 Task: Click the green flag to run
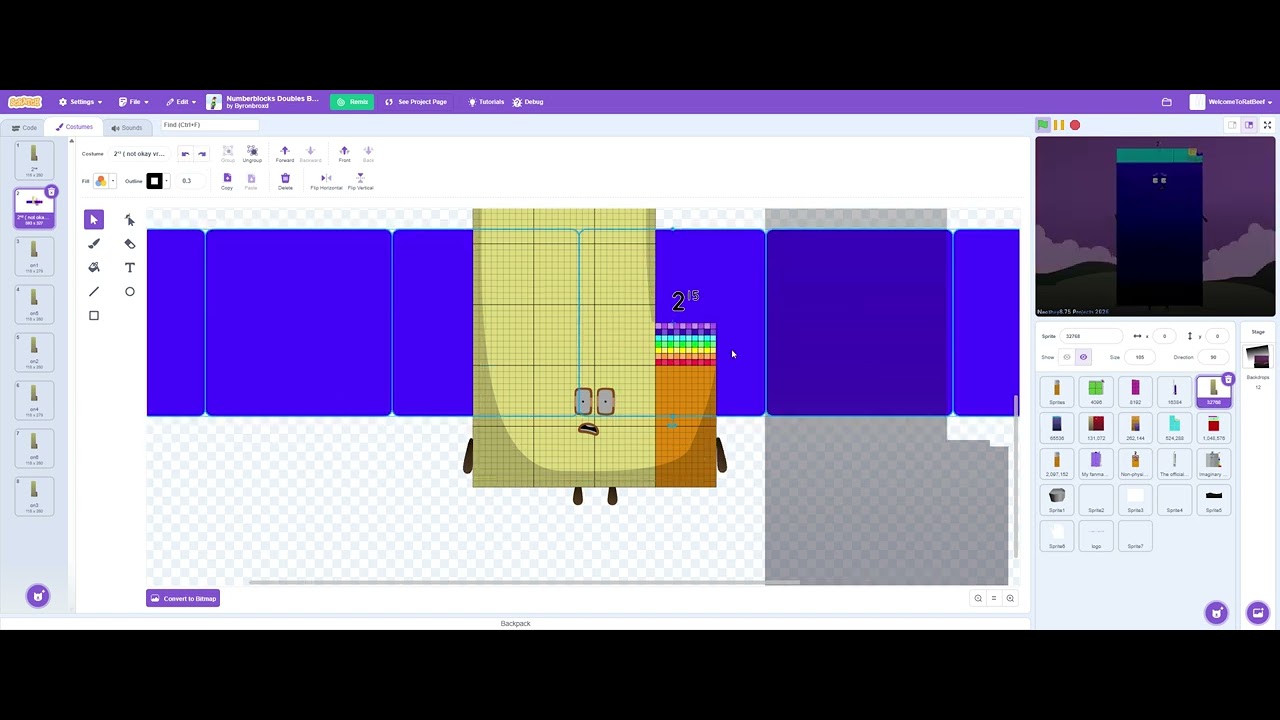tap(1043, 125)
